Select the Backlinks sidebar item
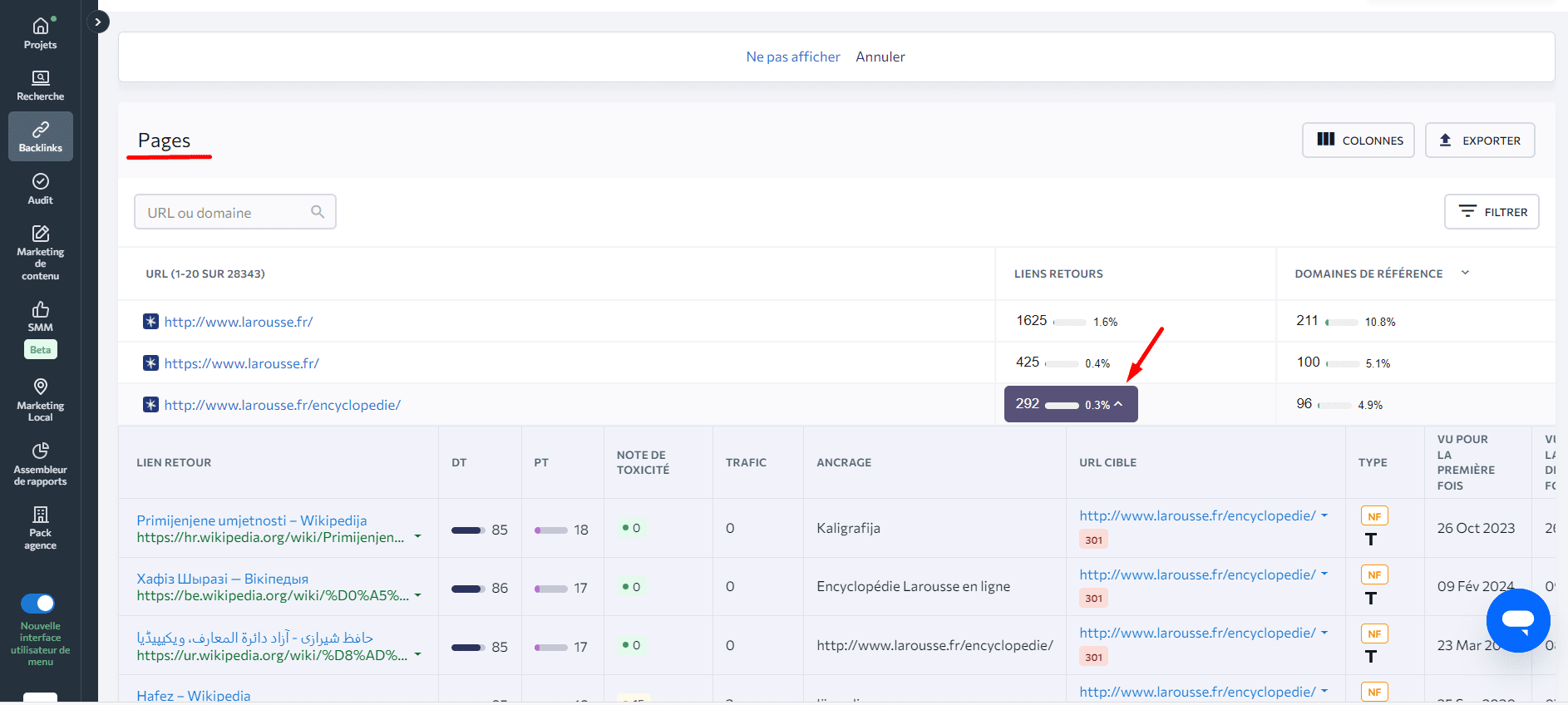 tap(40, 136)
